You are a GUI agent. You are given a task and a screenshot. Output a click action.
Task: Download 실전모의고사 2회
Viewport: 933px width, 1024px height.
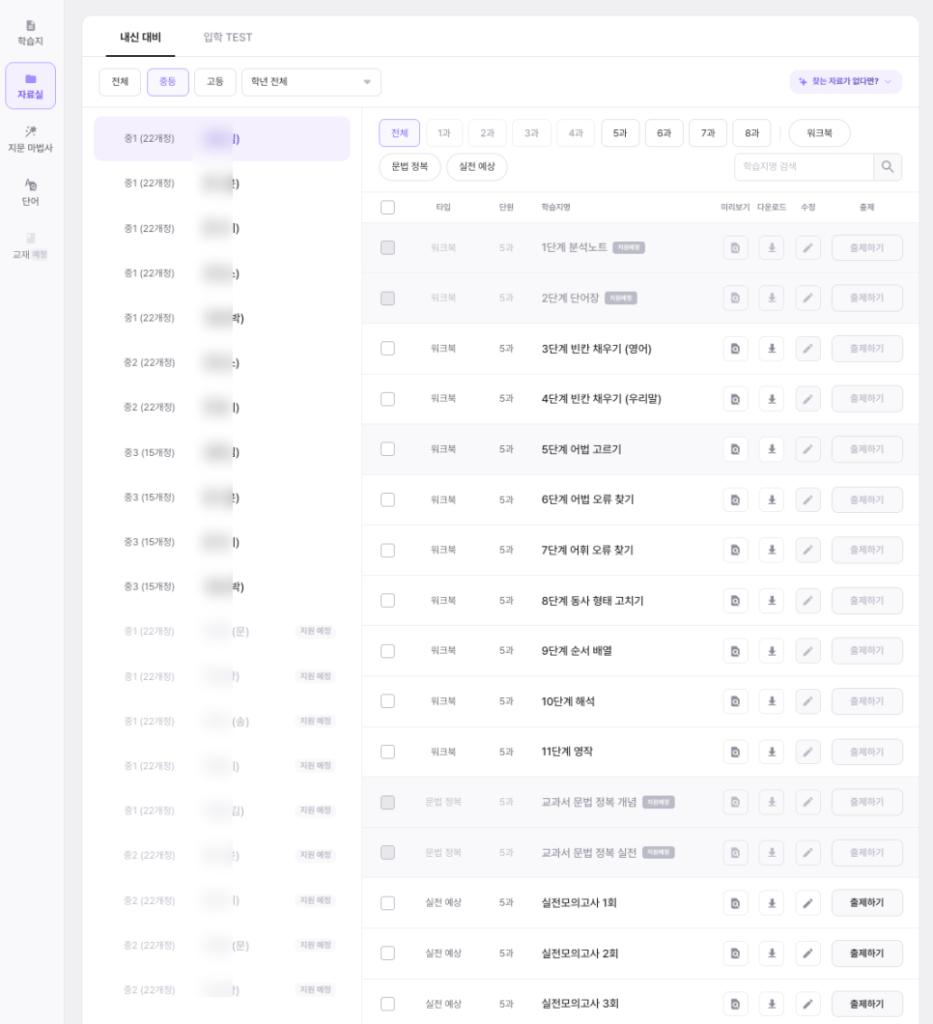772,953
